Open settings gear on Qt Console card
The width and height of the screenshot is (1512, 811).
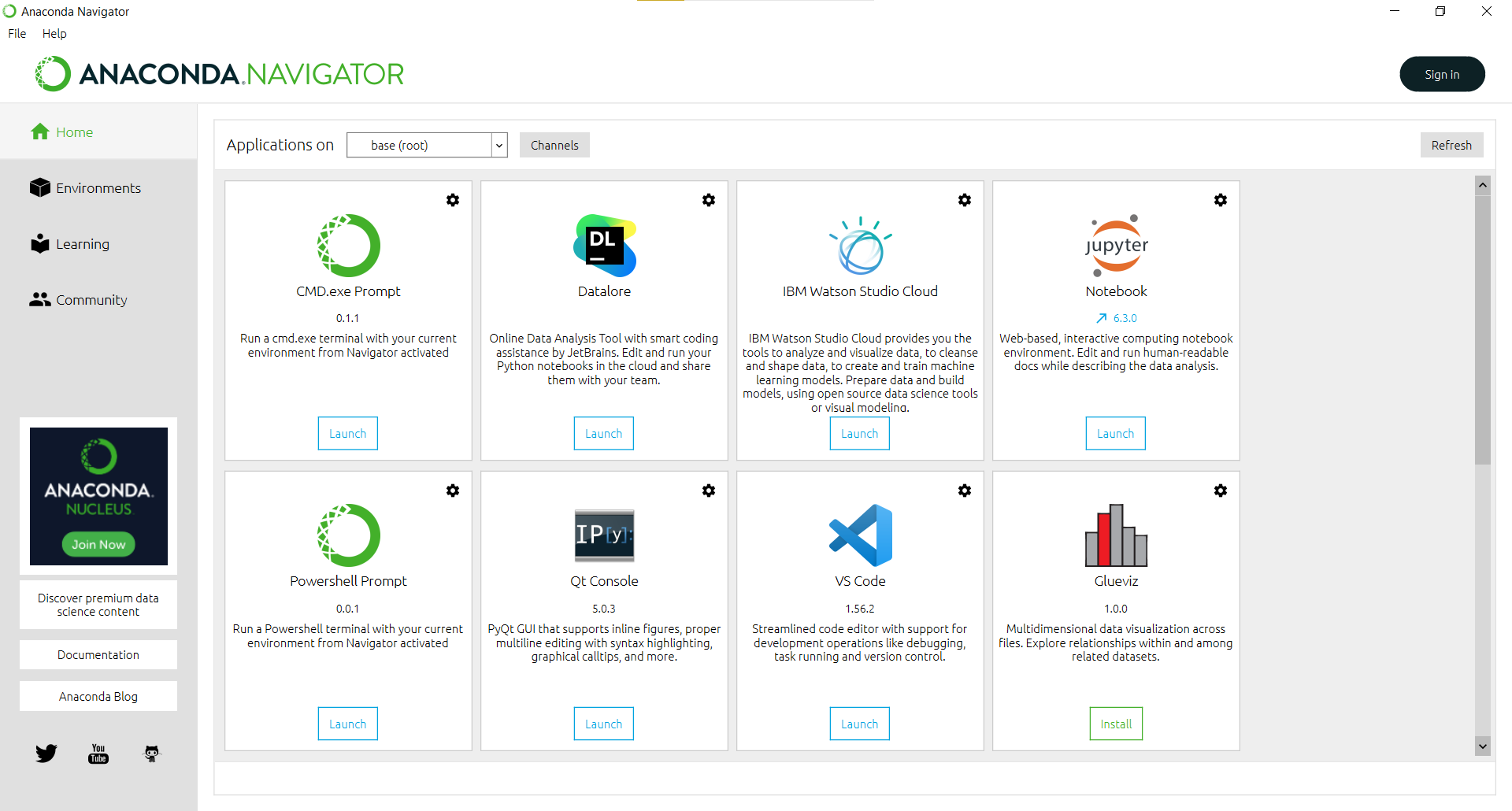coord(709,491)
